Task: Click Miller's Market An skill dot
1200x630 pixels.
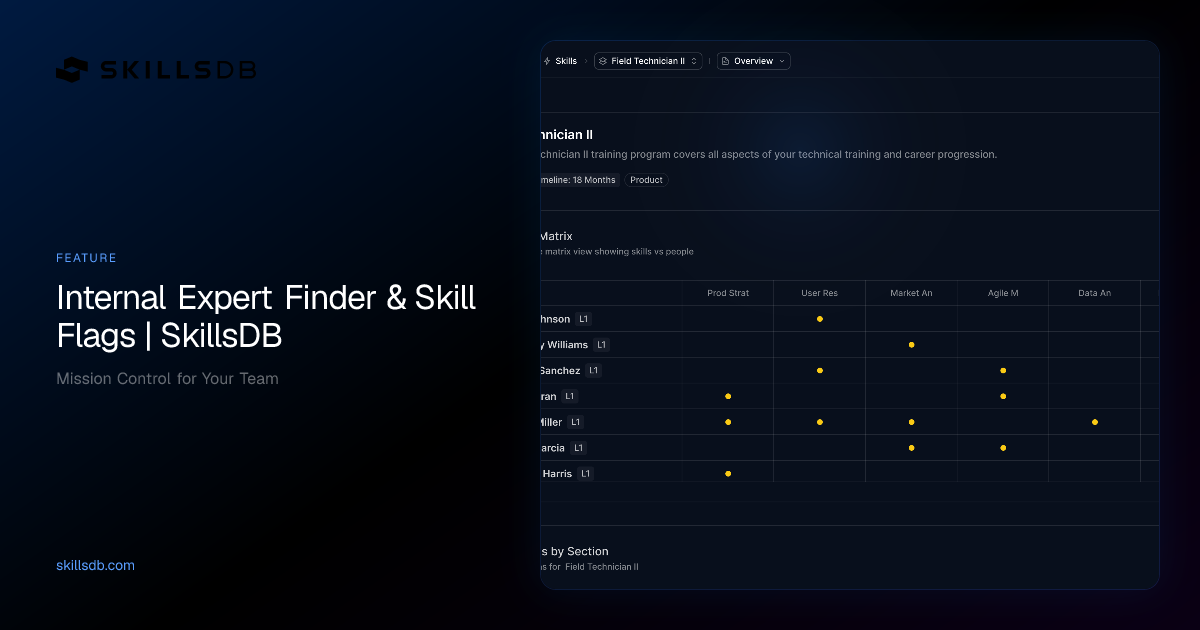Action: pos(911,422)
